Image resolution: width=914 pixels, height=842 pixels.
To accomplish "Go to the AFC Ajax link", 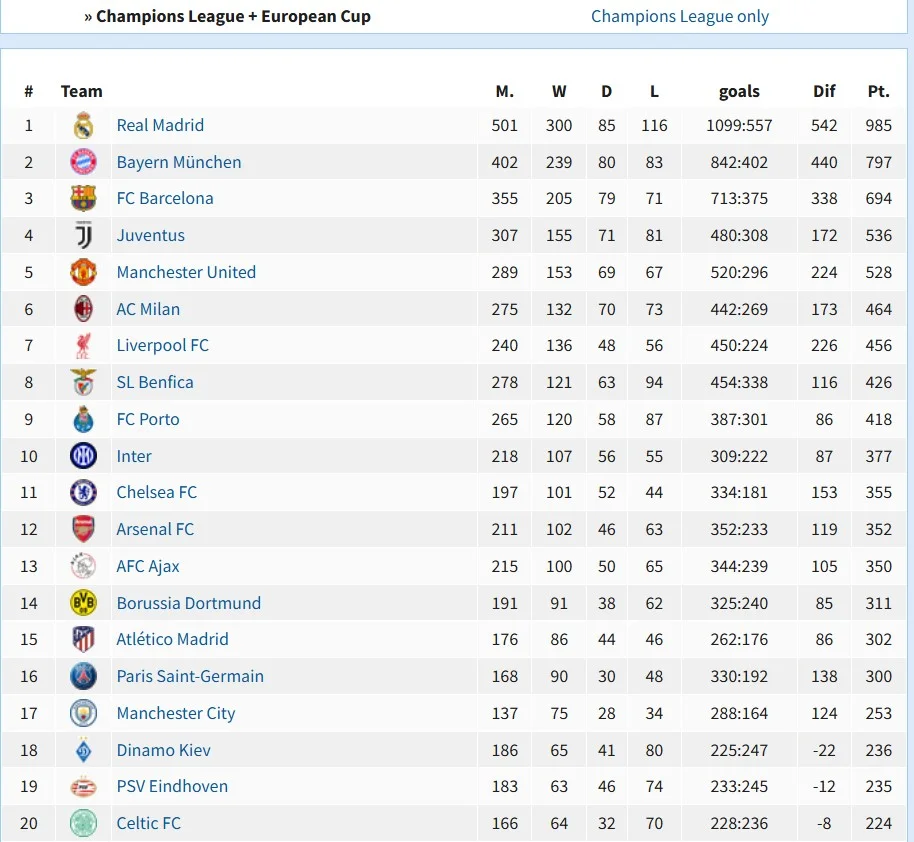I will click(148, 566).
